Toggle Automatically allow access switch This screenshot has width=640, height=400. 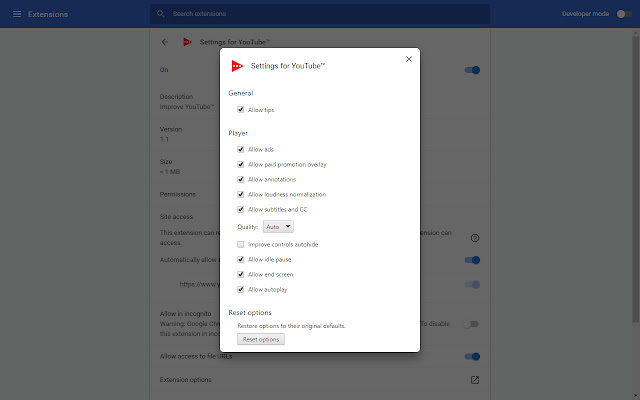coord(472,260)
